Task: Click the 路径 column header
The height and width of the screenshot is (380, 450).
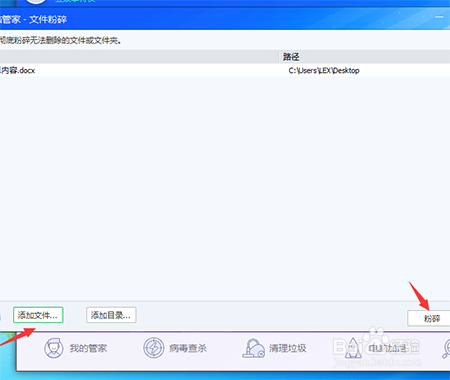Action: coord(291,57)
